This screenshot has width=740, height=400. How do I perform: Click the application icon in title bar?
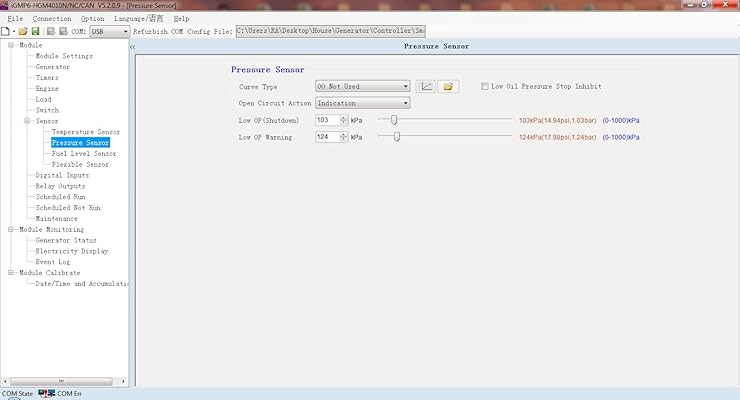[5, 5]
